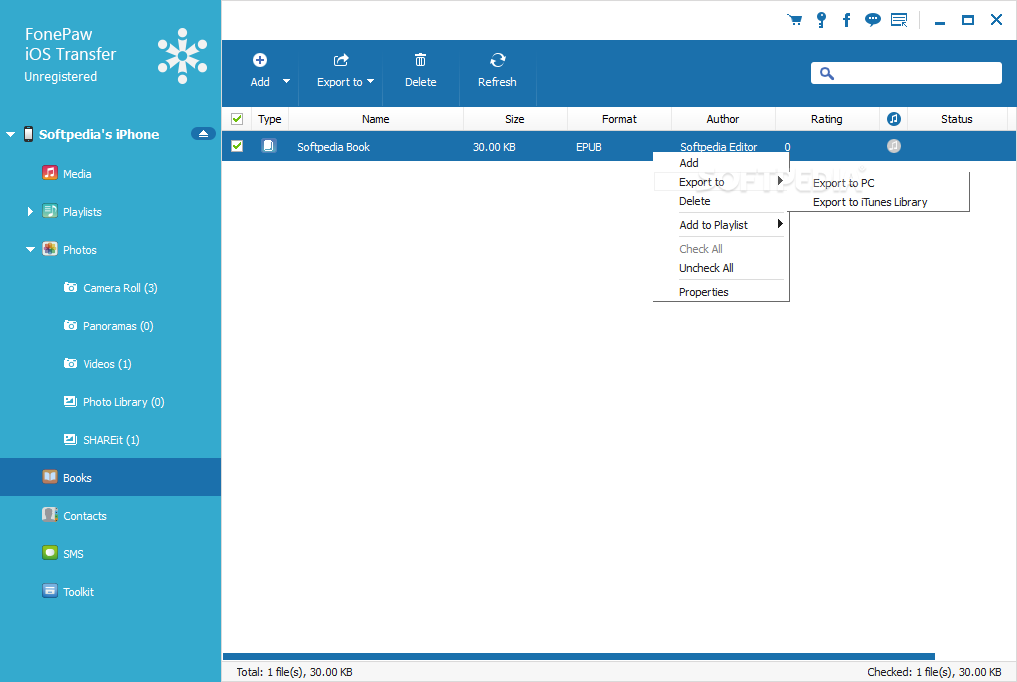Image resolution: width=1017 pixels, height=682 pixels.
Task: Click the EPUB format cell
Action: [x=589, y=147]
